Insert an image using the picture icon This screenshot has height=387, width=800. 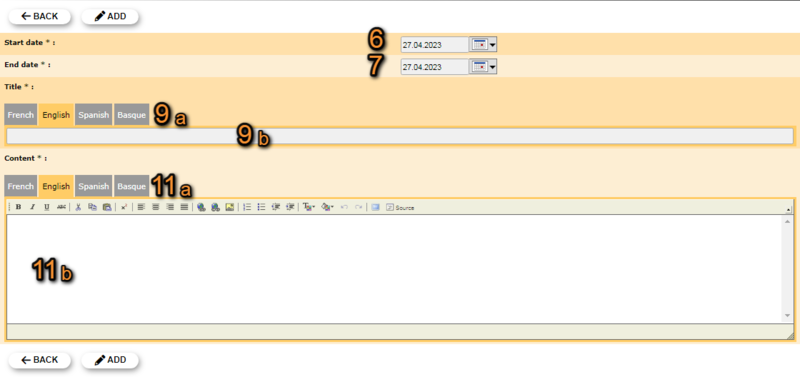click(x=230, y=207)
